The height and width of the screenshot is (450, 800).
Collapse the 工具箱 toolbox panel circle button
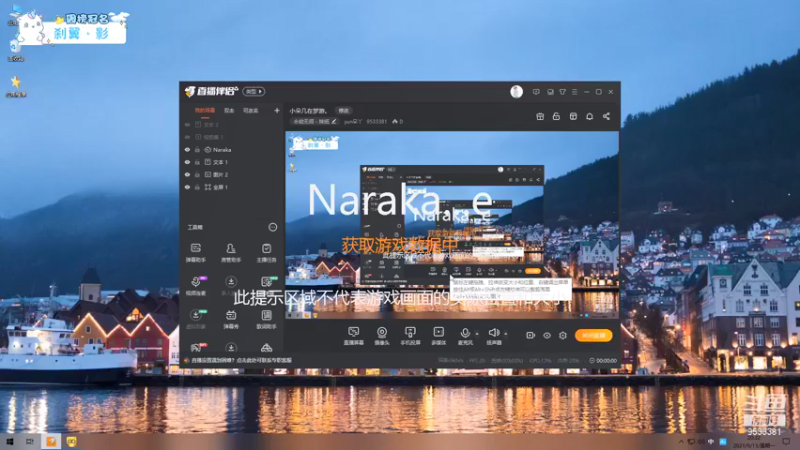click(x=272, y=227)
